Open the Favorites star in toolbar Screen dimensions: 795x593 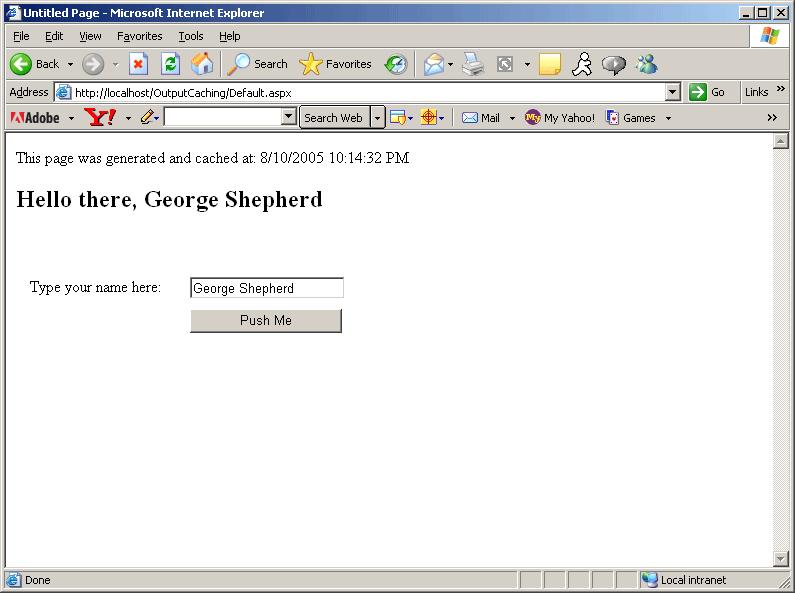tap(336, 64)
